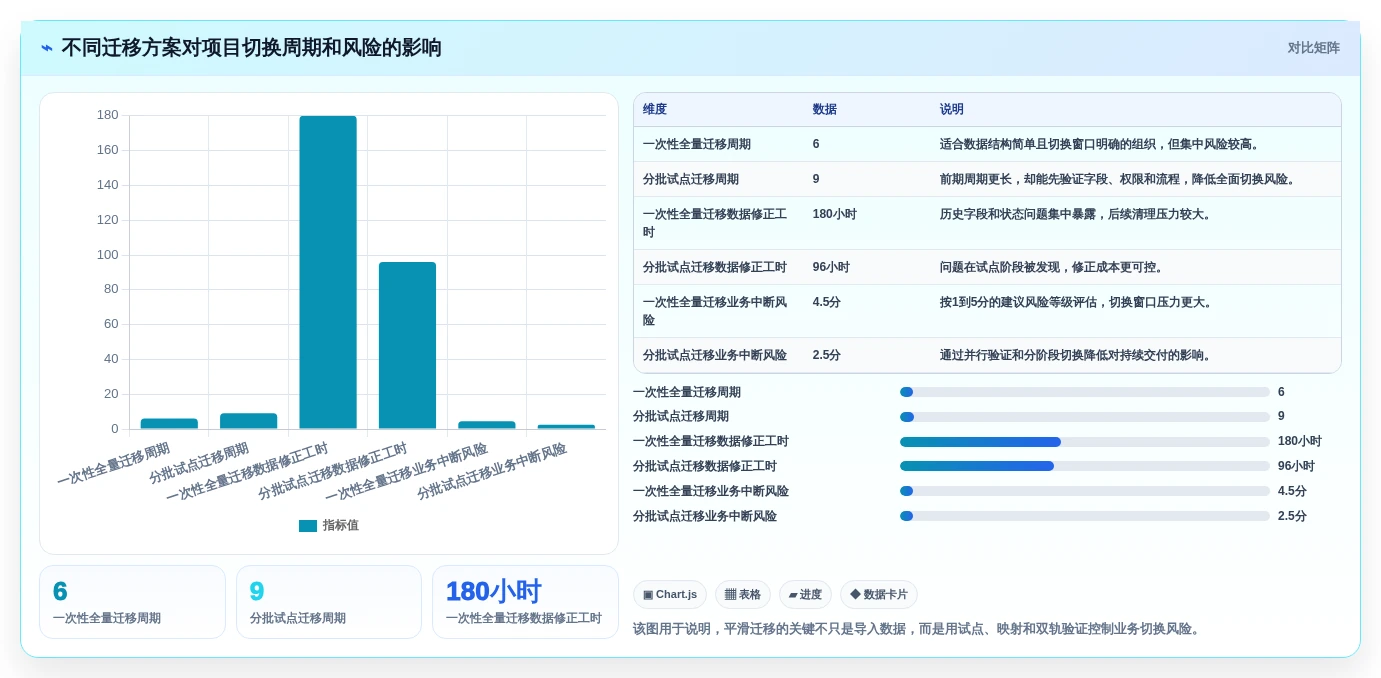This screenshot has width=1381, height=678.
Task: Click progress bar for 一次性全量迁移业务中断风险
Action: pyautogui.click(x=1085, y=491)
